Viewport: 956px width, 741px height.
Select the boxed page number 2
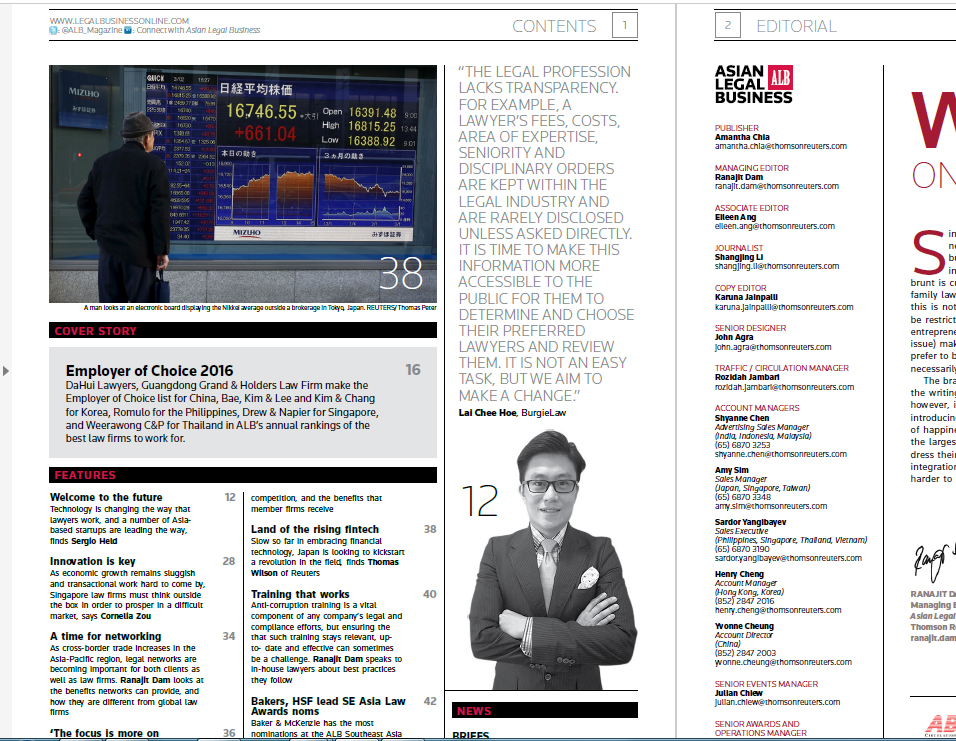click(727, 26)
